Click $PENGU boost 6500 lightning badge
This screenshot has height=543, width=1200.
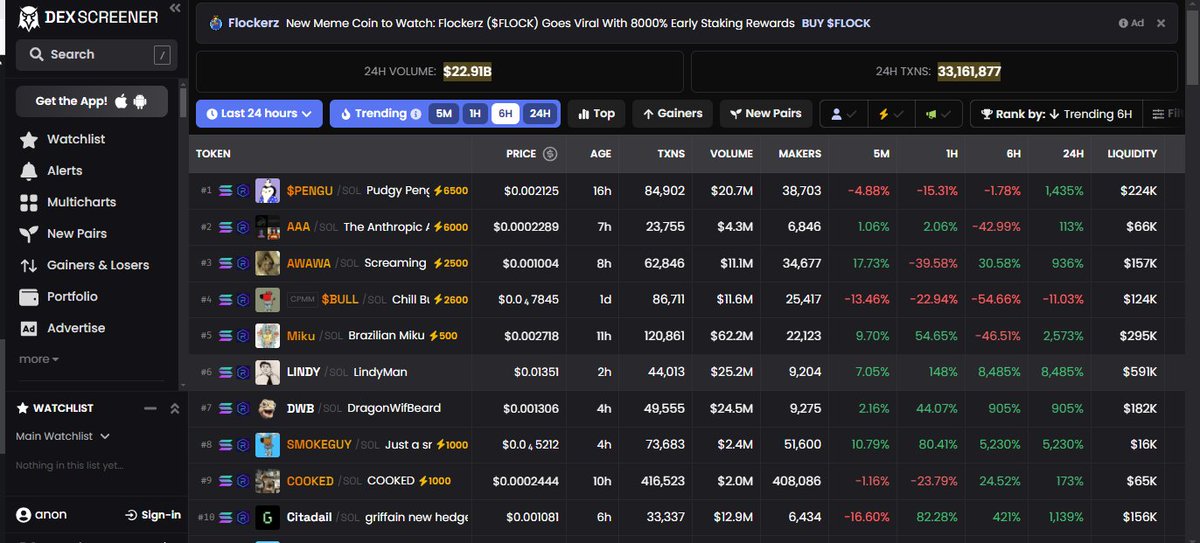[x=450, y=190]
